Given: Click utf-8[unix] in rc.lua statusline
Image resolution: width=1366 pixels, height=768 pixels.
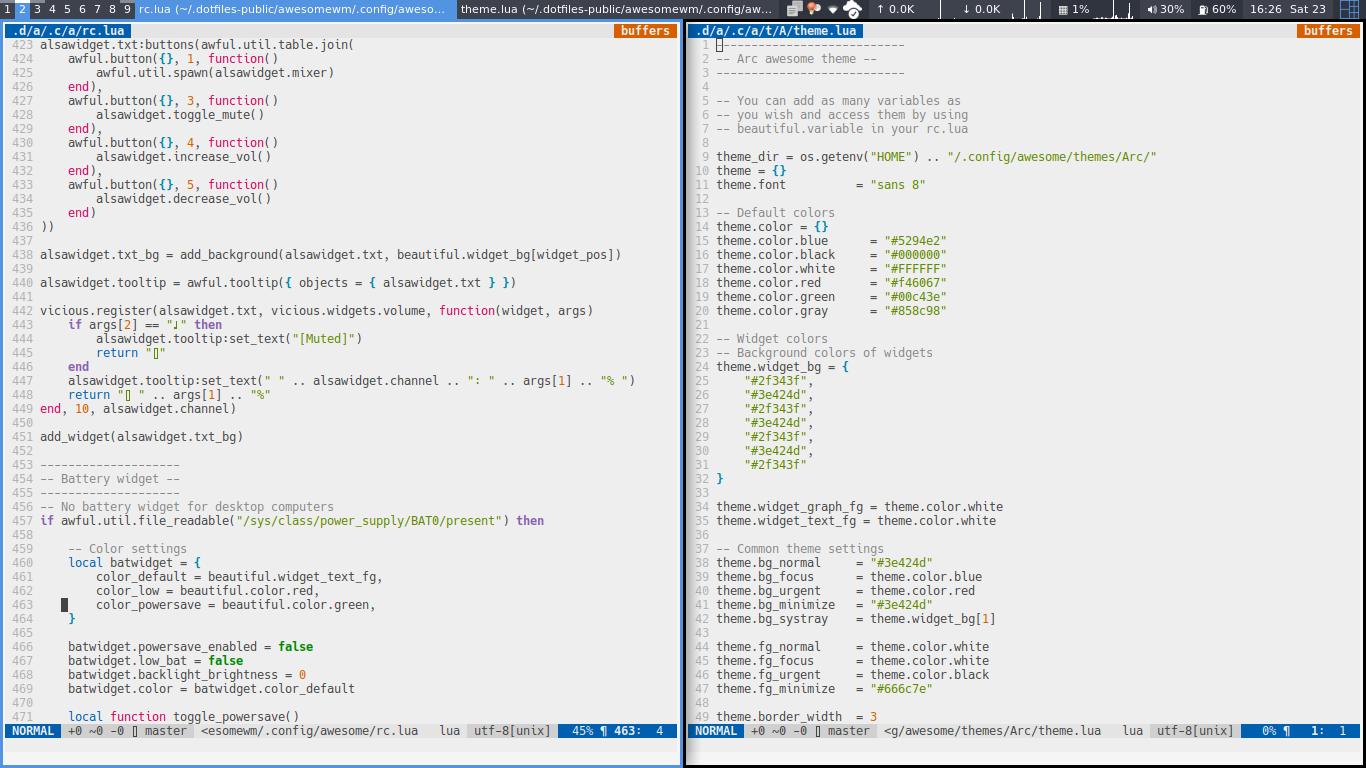Looking at the screenshot, I should (512, 731).
